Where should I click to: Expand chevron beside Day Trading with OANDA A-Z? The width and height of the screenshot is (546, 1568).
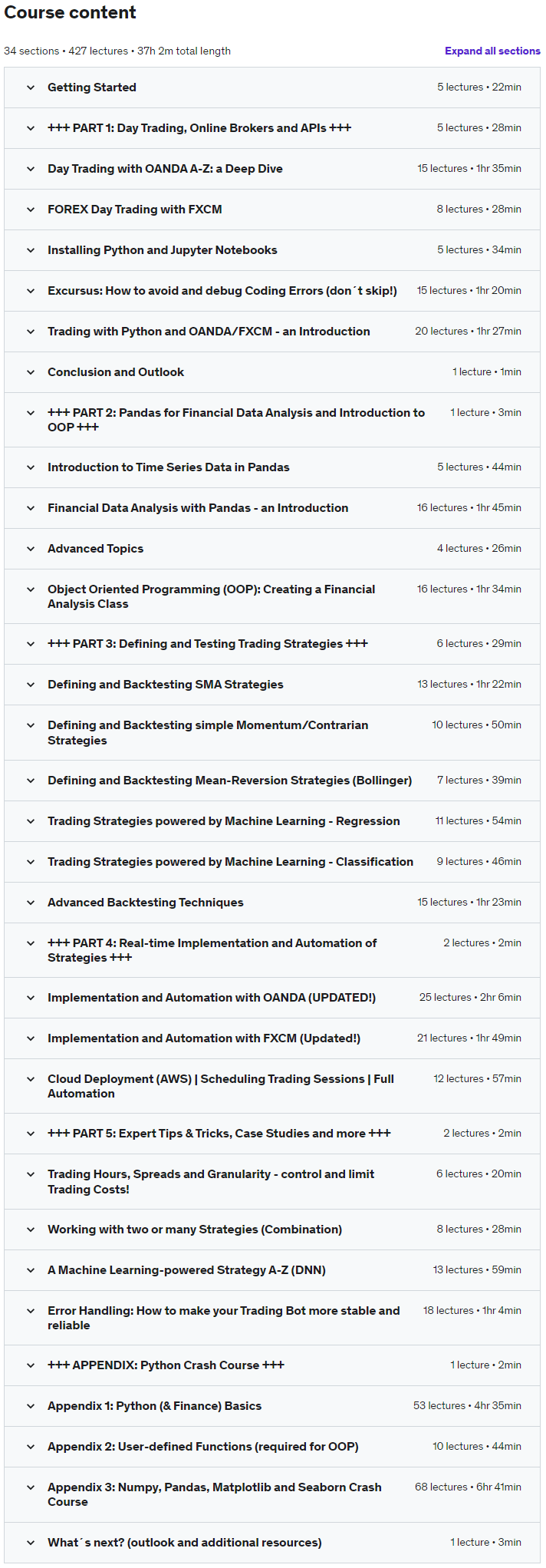click(x=31, y=169)
